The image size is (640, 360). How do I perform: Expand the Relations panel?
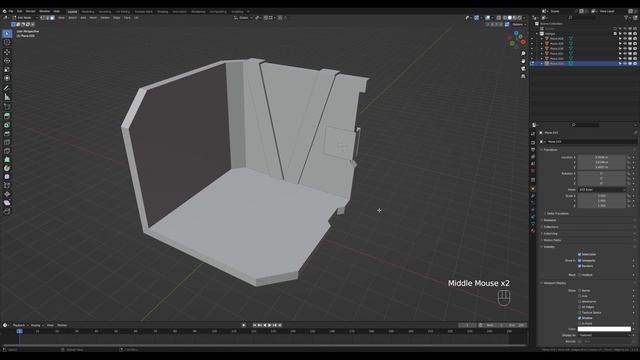click(x=549, y=220)
